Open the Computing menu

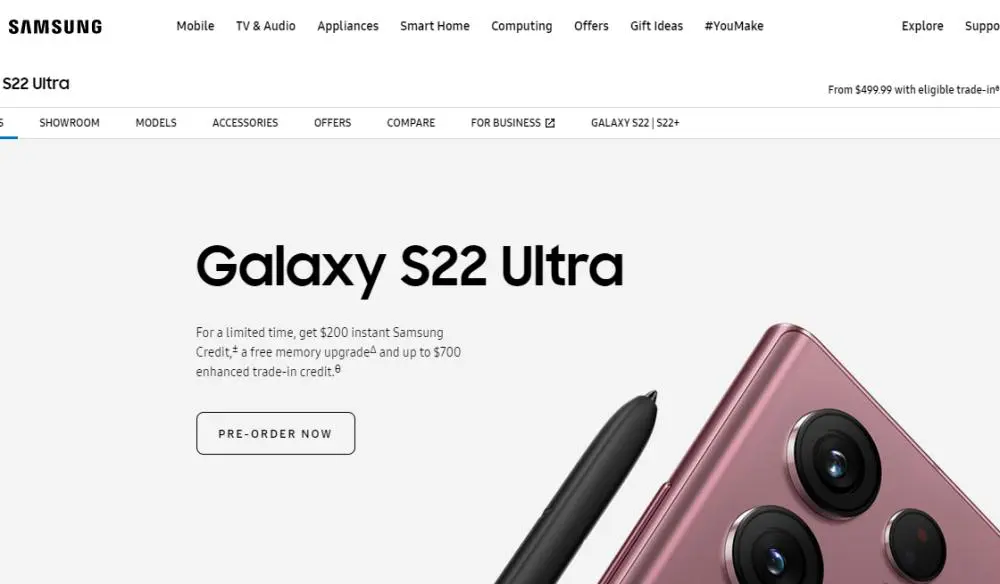coord(522,26)
